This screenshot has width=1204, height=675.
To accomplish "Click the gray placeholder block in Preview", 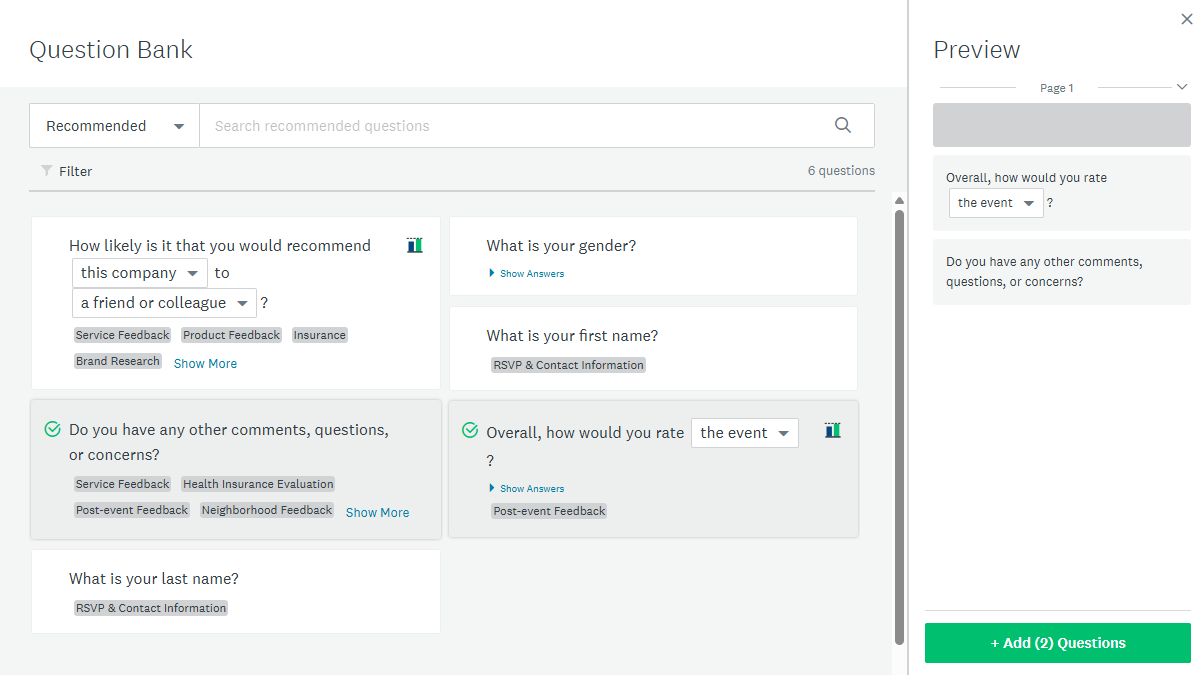I will 1062,125.
